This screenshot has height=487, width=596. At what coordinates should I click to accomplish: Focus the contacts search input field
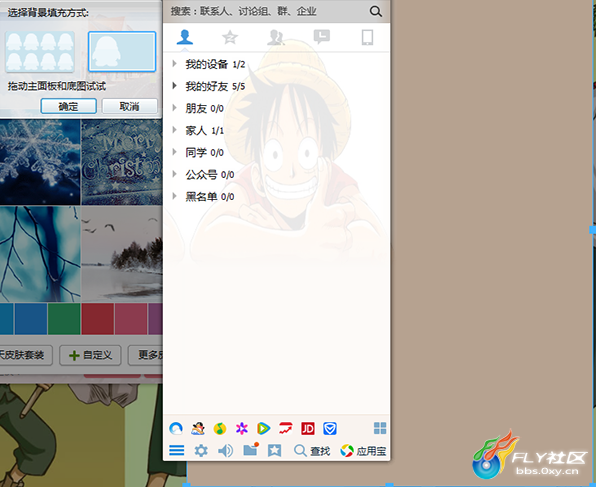[x=266, y=11]
